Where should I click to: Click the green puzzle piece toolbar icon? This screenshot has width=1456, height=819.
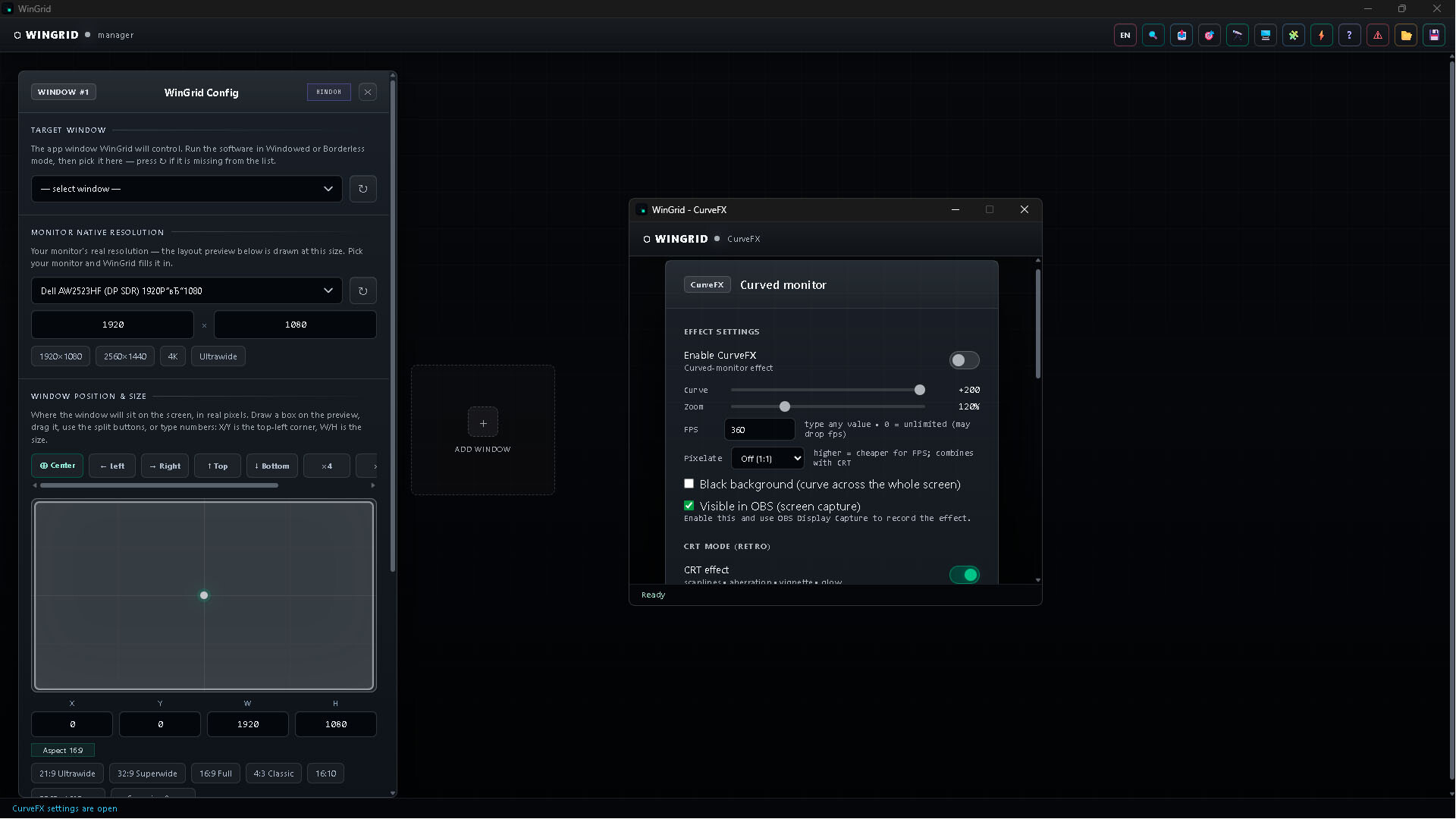tap(1294, 35)
